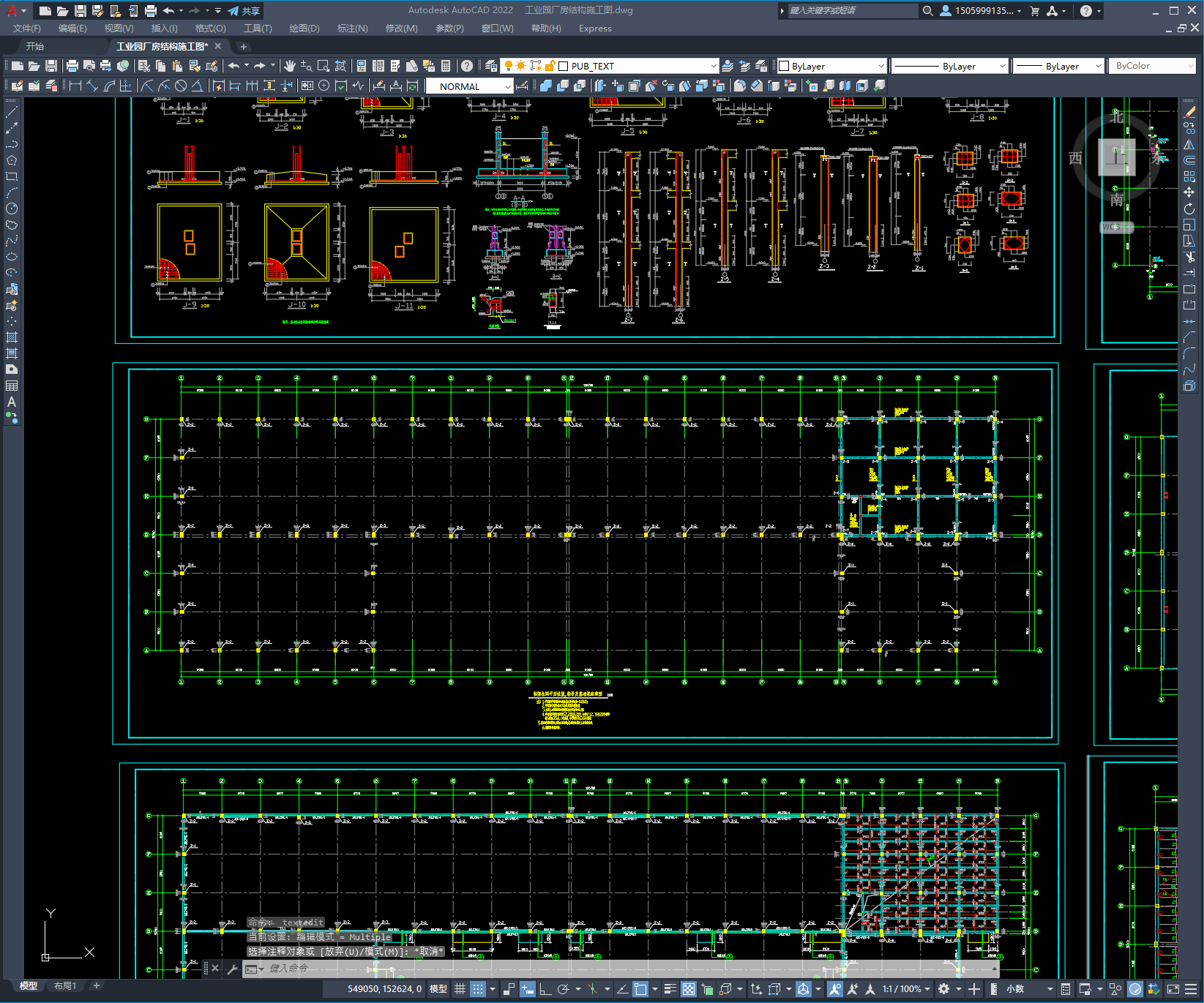Open the Express menu
The width and height of the screenshot is (1204, 1003).
click(x=595, y=29)
